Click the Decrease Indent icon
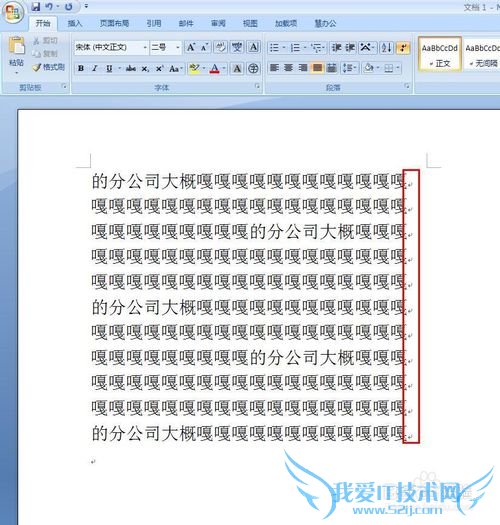The height and width of the screenshot is (525, 500). tap(336, 48)
